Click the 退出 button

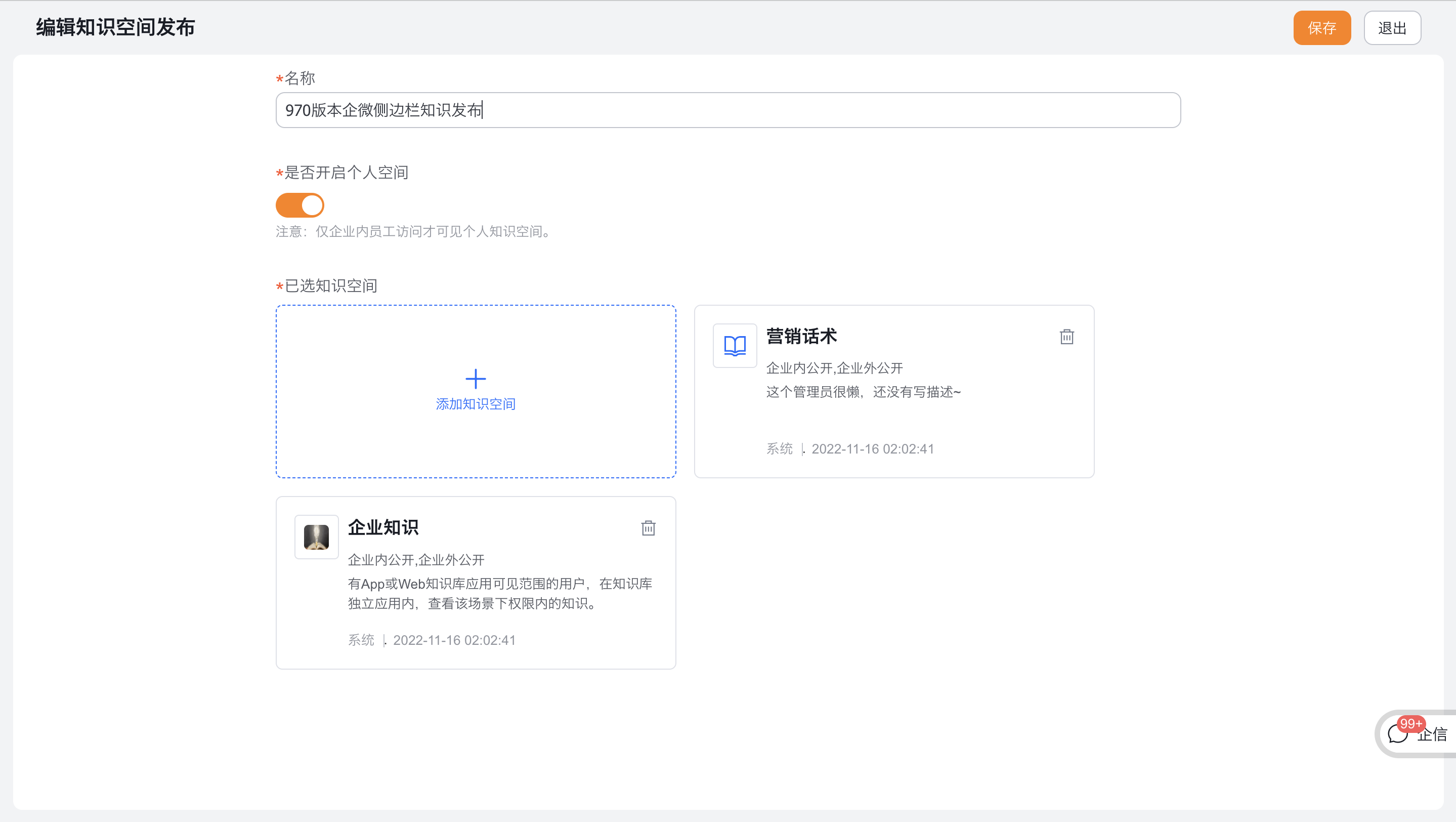point(1392,28)
